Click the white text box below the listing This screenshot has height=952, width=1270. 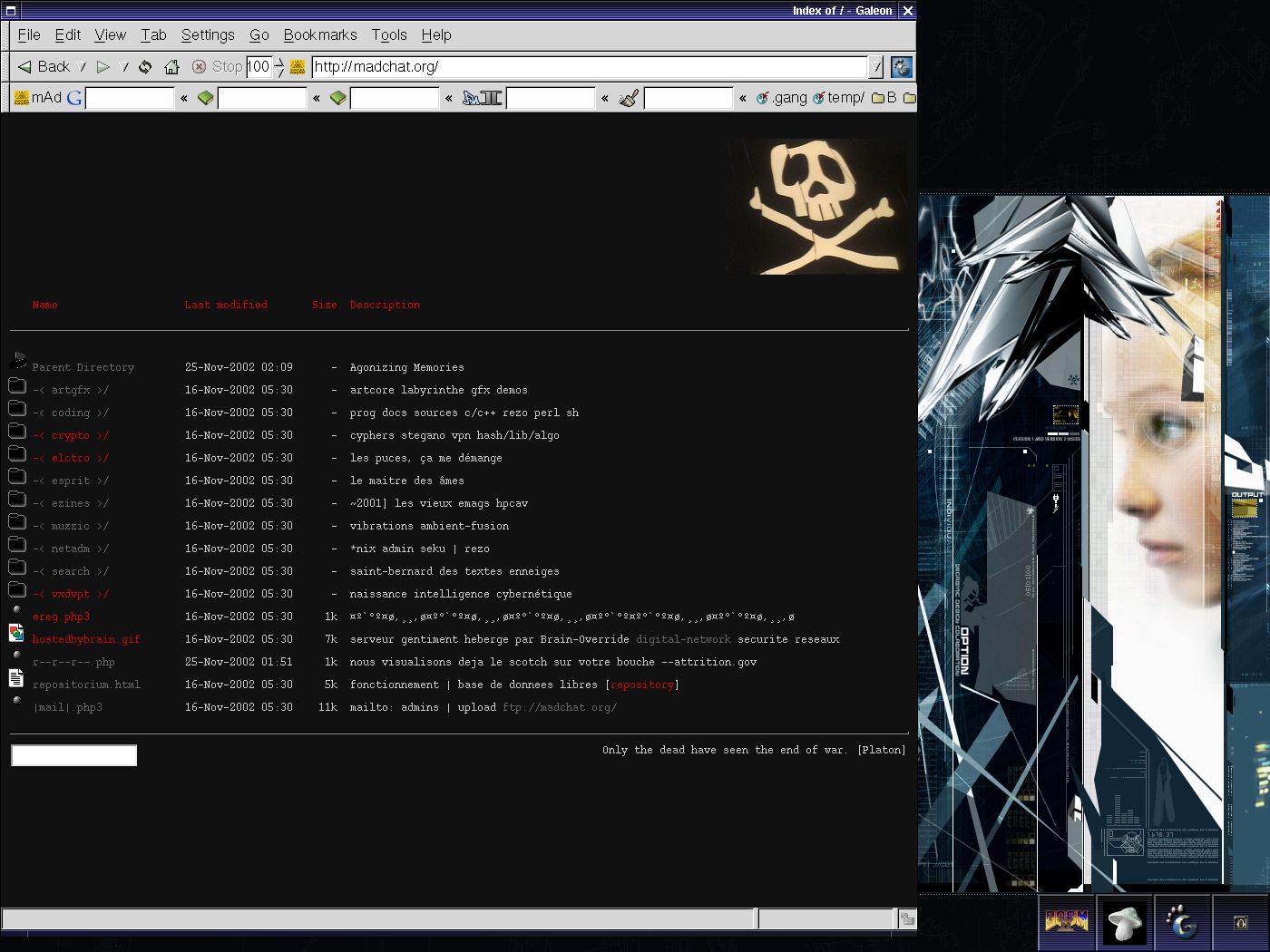click(74, 755)
